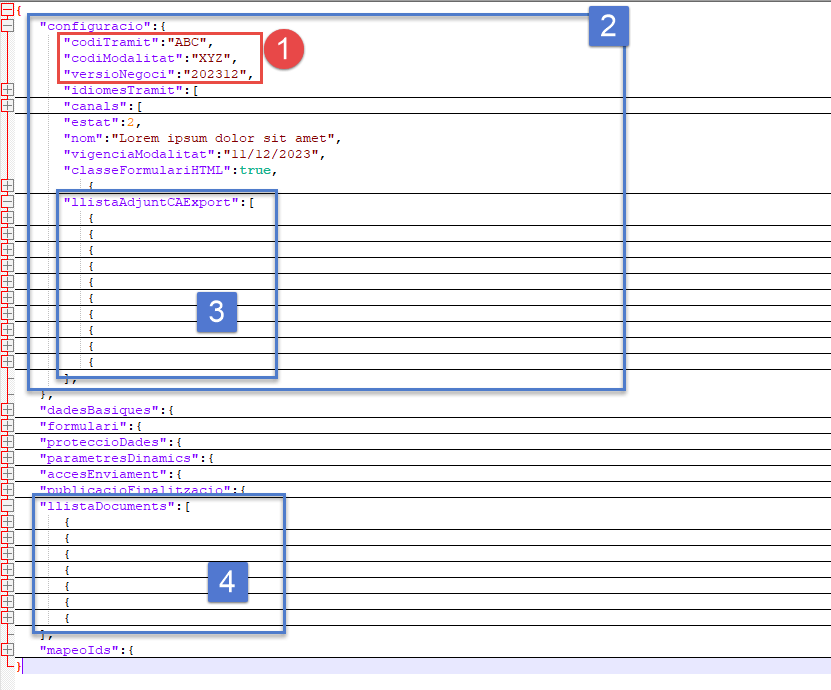Click the "11/12/2023" vigenciaModalitat value

click(270, 154)
